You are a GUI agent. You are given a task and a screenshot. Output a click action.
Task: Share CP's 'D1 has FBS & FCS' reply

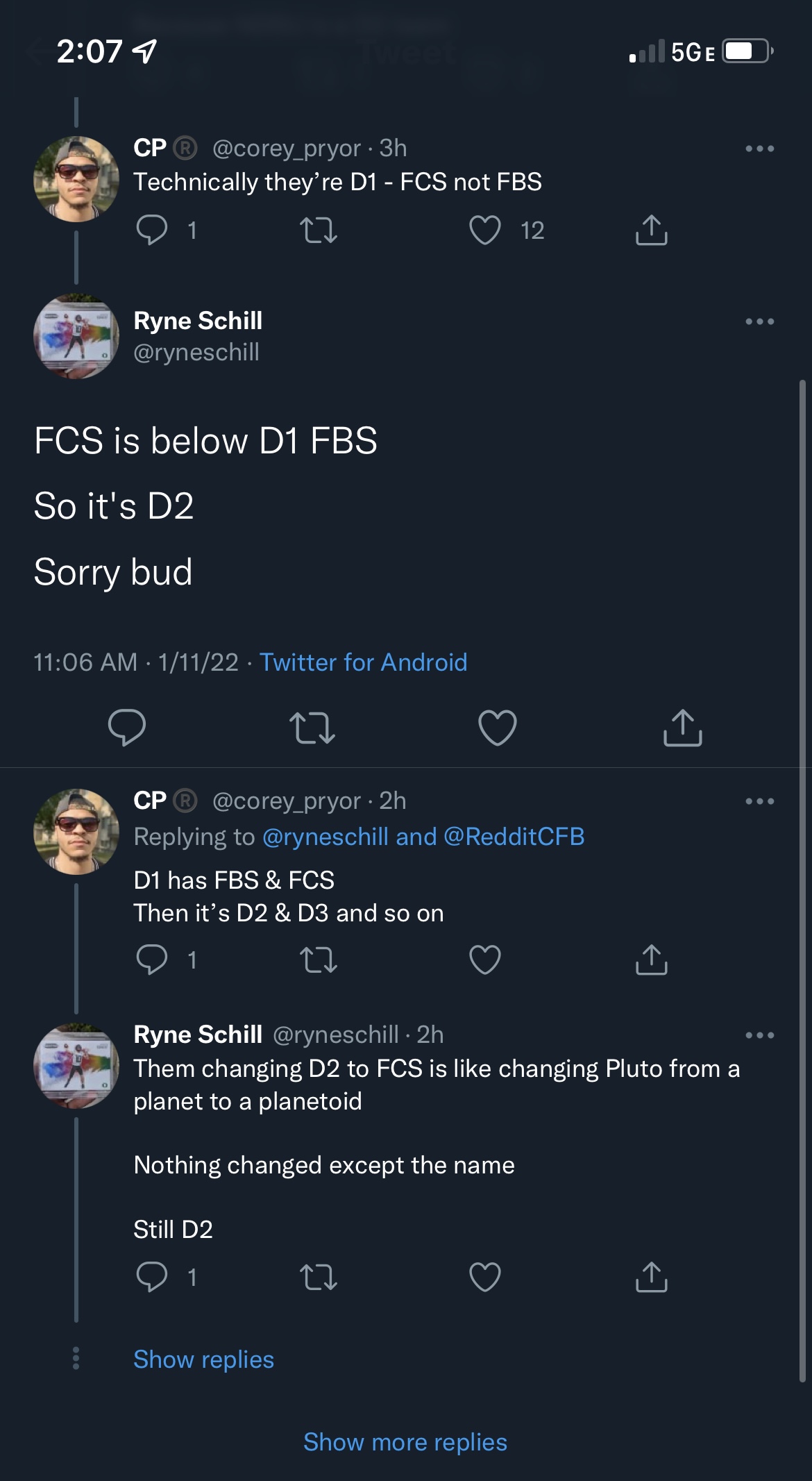(x=651, y=960)
